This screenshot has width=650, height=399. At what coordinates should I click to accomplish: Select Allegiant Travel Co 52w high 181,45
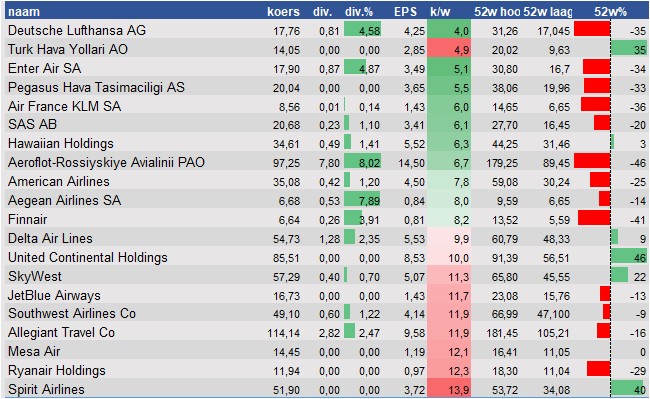(x=502, y=333)
